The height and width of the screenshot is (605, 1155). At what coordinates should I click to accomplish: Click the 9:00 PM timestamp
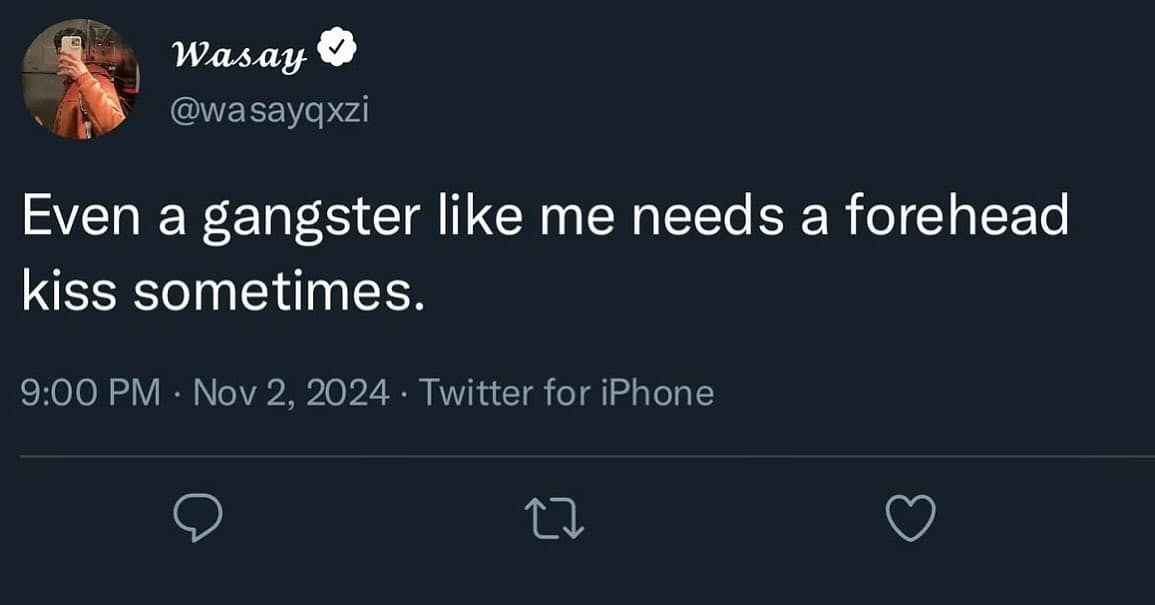click(x=90, y=392)
